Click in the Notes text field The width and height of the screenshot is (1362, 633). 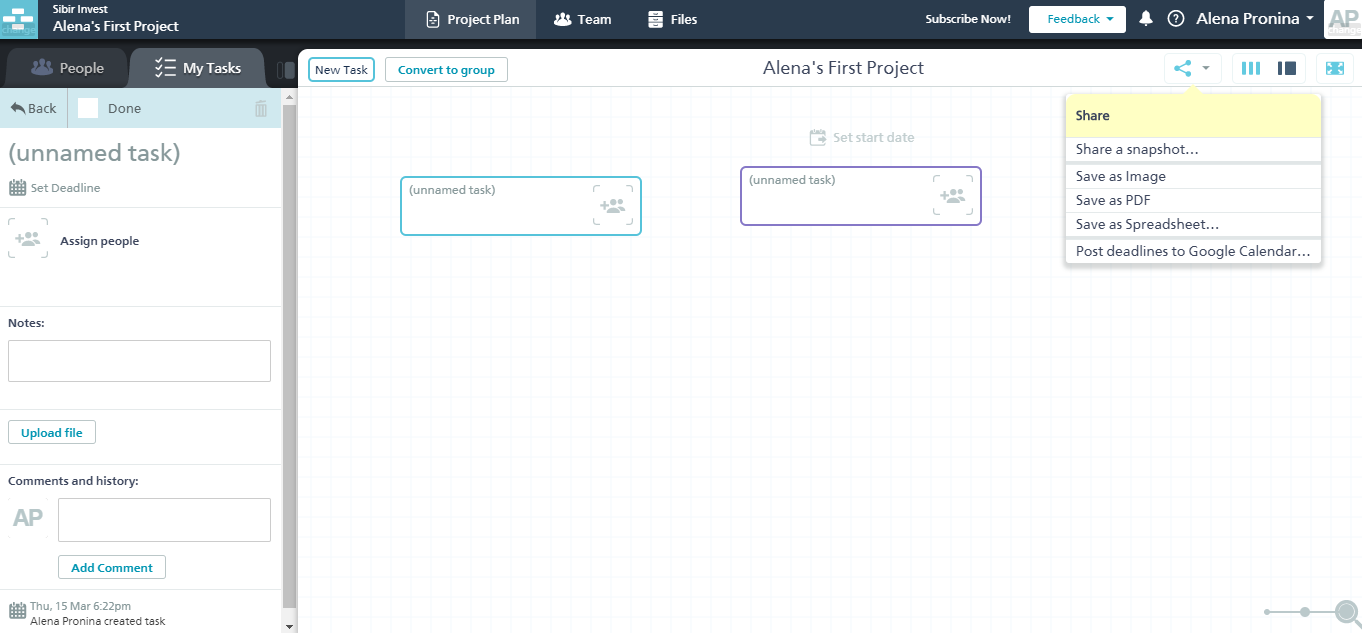click(139, 361)
